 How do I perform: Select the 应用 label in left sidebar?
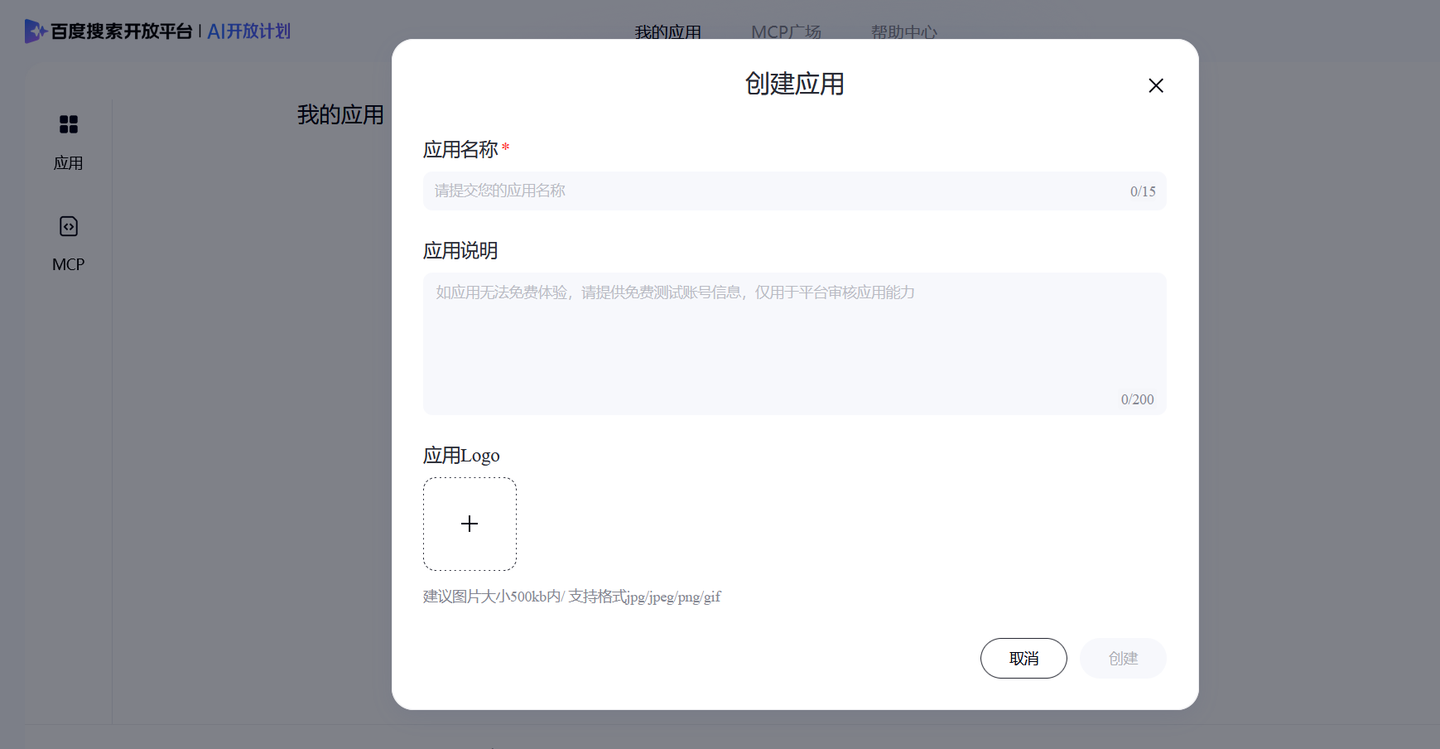tap(68, 163)
